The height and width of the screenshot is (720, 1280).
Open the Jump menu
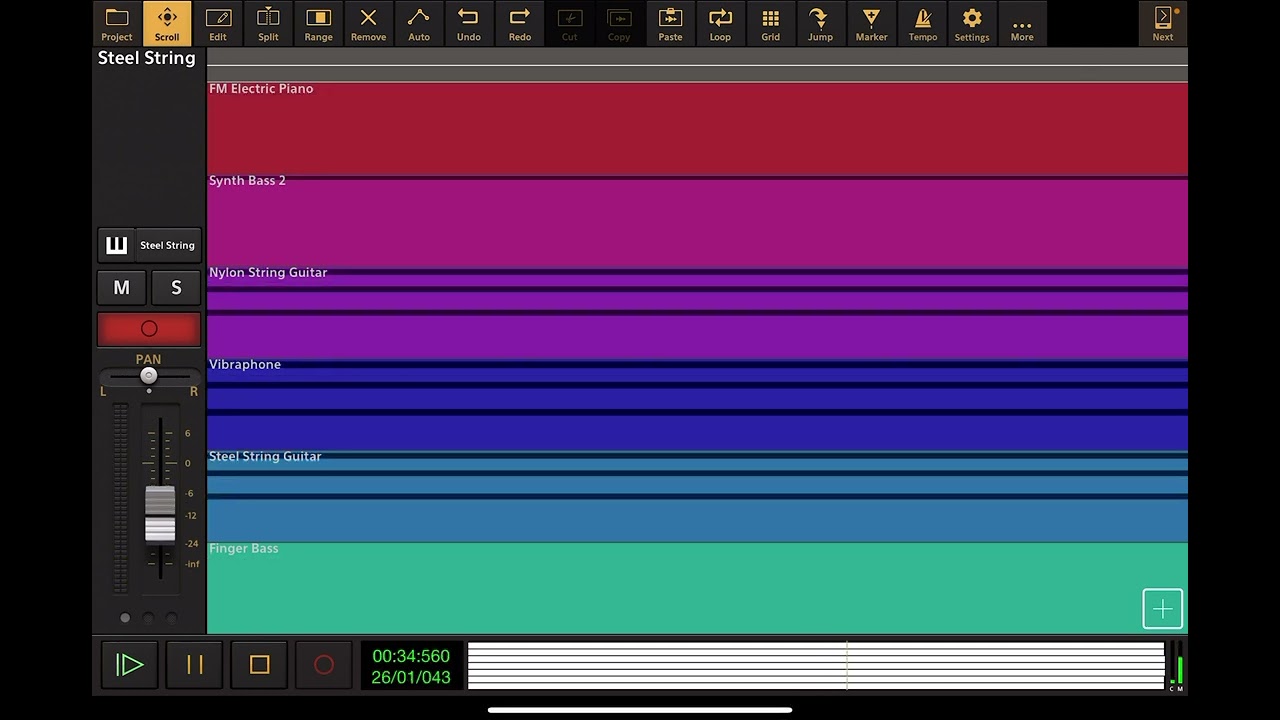(x=820, y=24)
